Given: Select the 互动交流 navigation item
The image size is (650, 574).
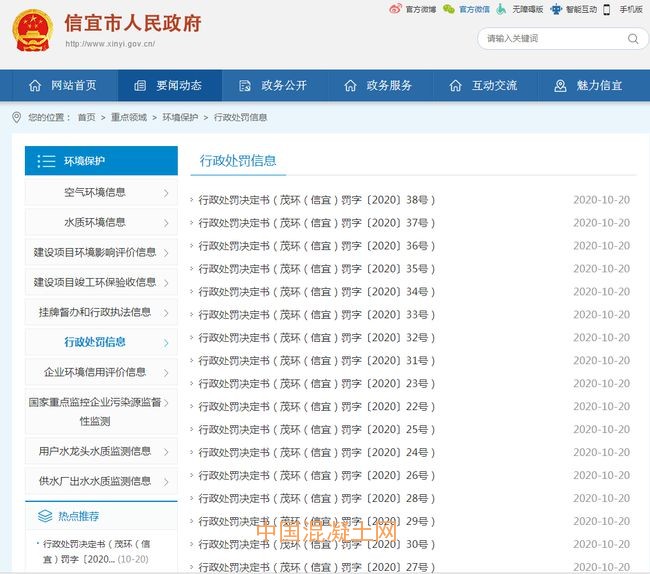Looking at the screenshot, I should tap(483, 86).
